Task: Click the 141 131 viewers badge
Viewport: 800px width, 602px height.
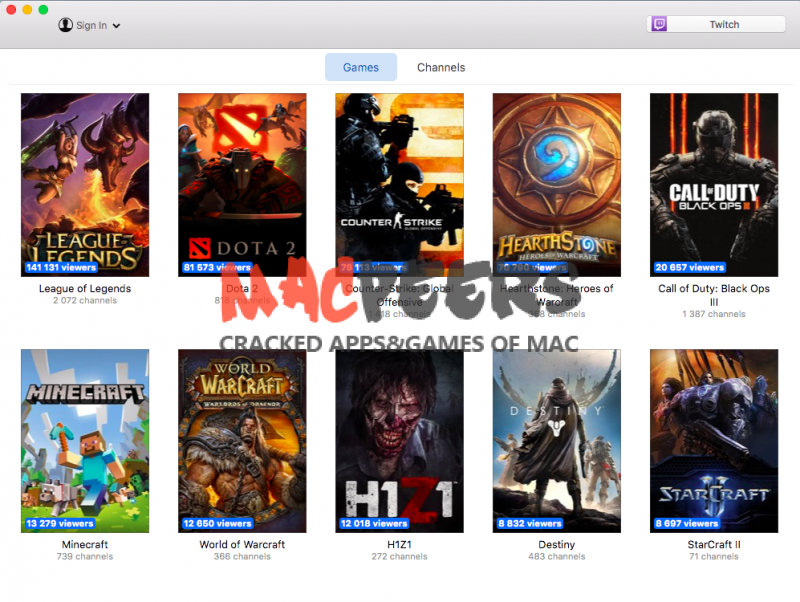Action: [61, 267]
